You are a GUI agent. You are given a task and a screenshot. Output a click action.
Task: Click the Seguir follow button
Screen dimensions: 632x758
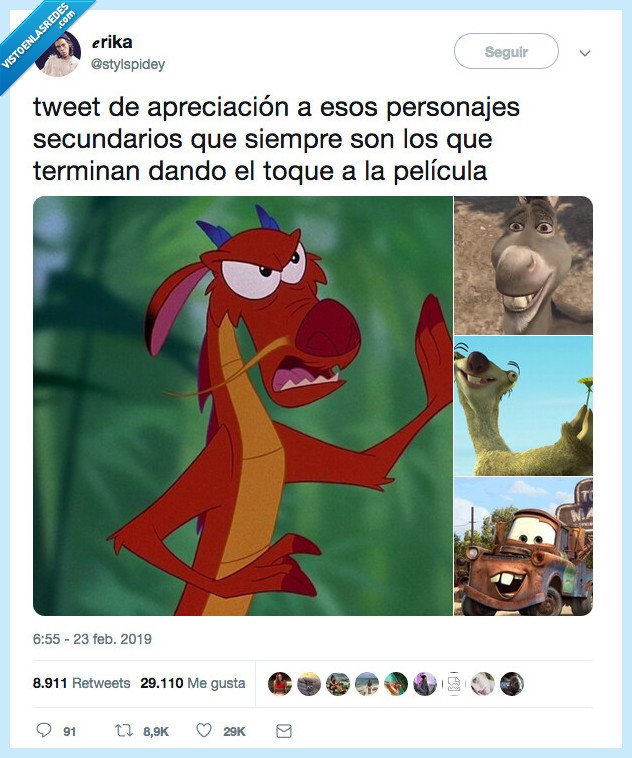pyautogui.click(x=506, y=51)
